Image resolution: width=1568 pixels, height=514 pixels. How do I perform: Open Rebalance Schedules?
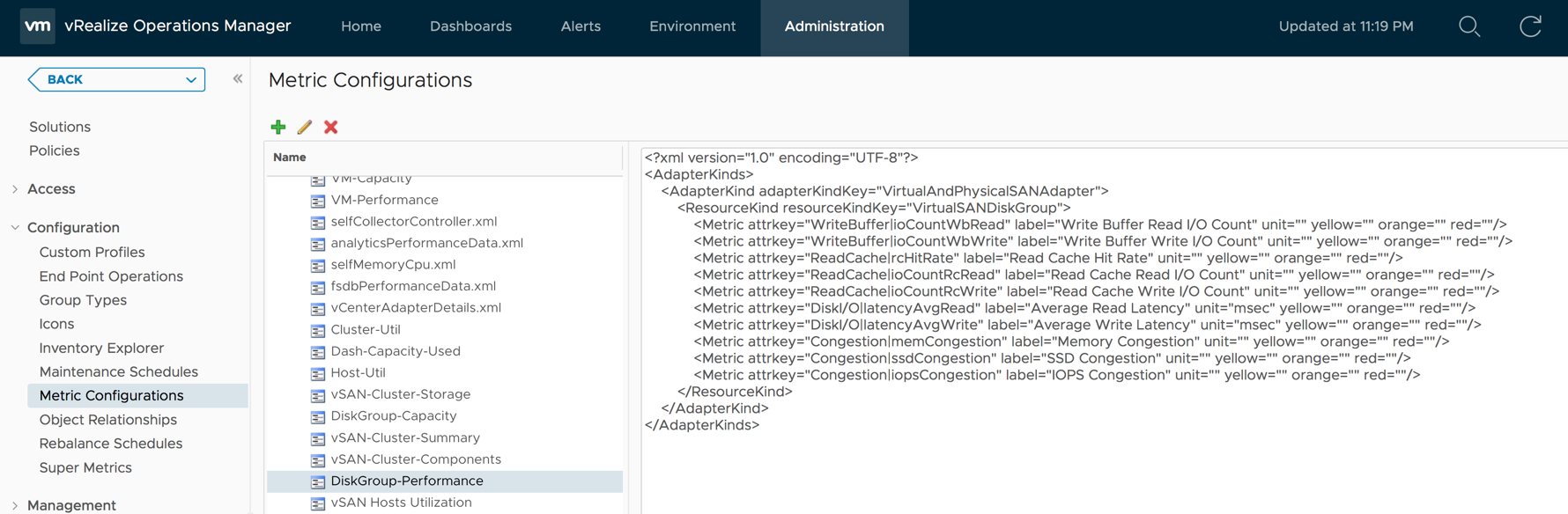click(x=111, y=444)
